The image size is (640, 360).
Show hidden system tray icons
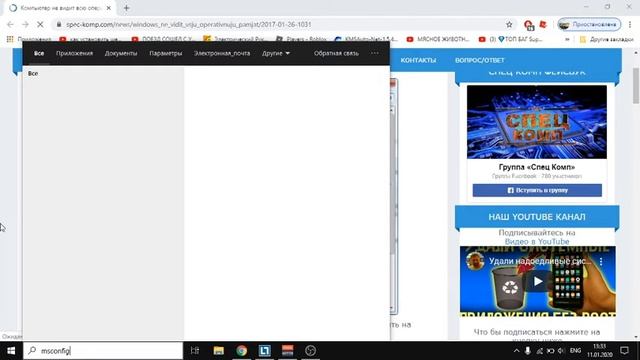516,351
